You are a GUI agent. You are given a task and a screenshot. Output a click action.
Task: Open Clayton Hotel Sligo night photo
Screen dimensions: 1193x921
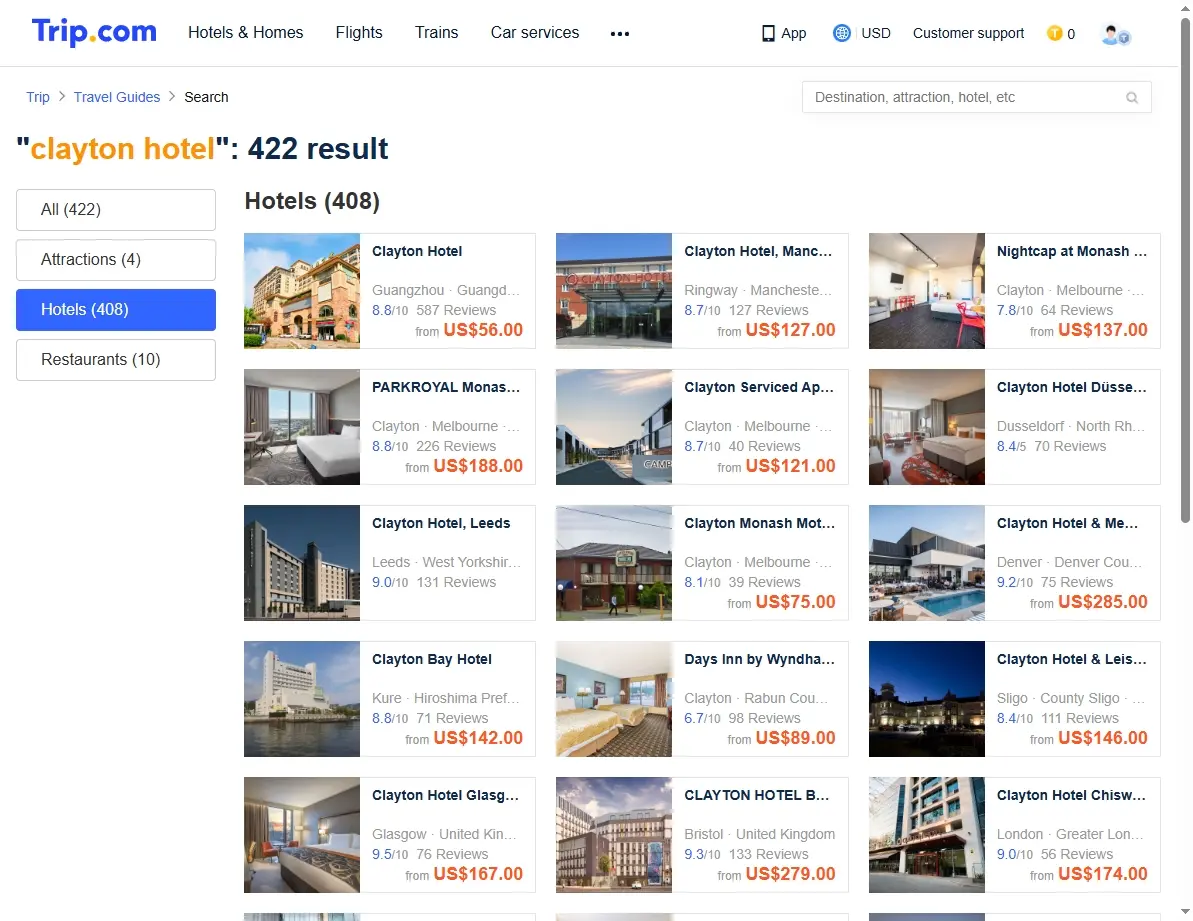tap(927, 700)
